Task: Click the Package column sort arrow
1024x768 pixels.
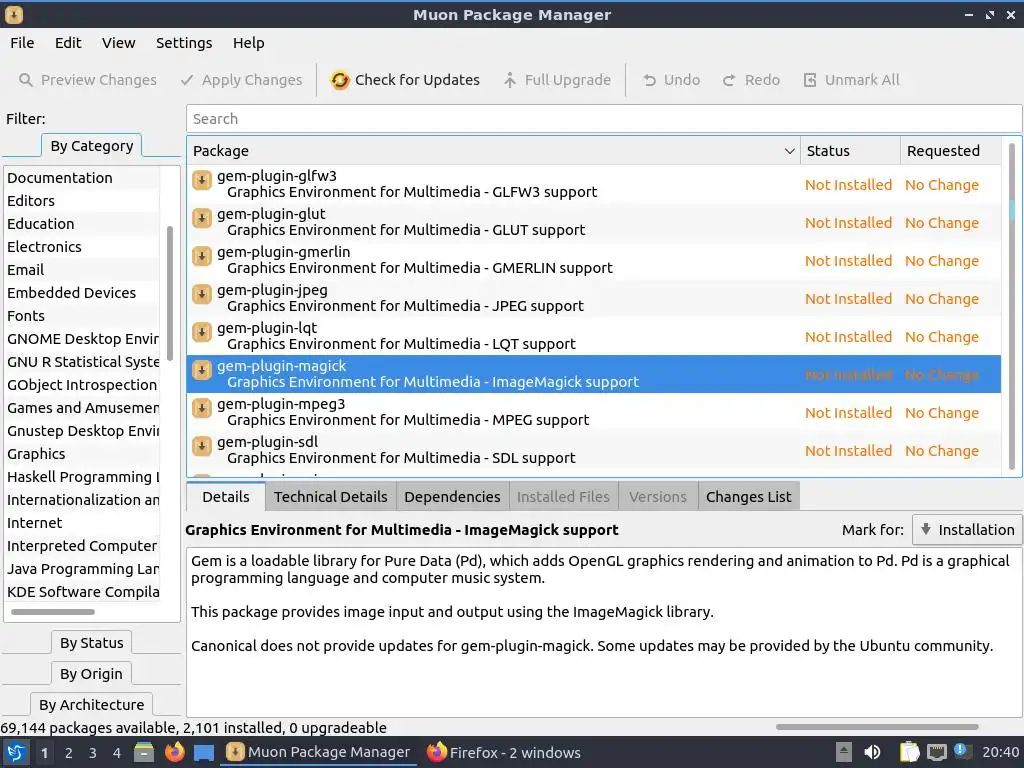Action: pyautogui.click(x=789, y=151)
